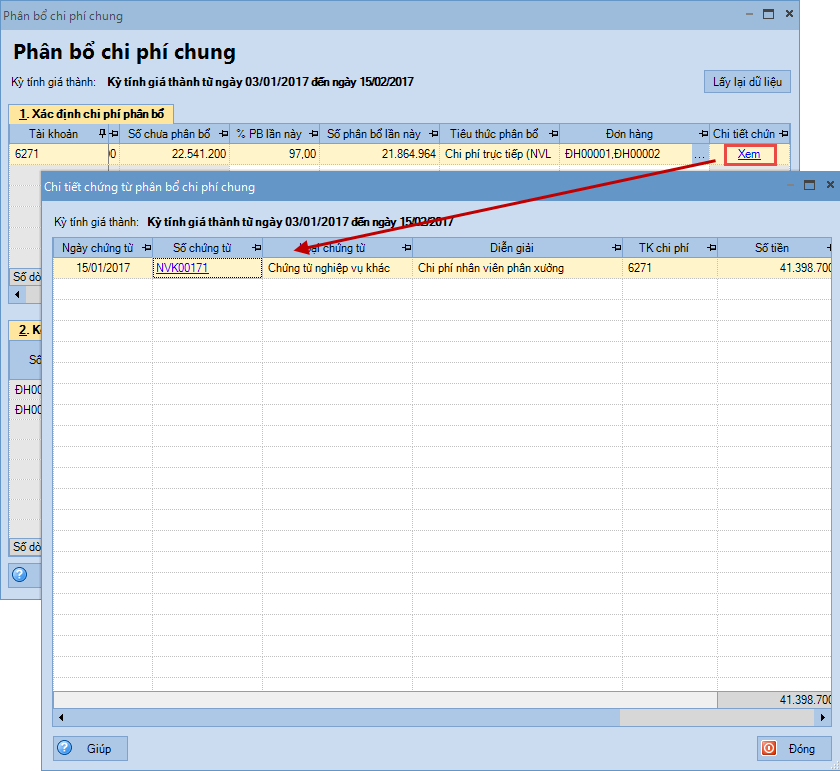The width and height of the screenshot is (840, 771).
Task: Click right arrow of the detail grid scrollbar
Action: point(823,717)
